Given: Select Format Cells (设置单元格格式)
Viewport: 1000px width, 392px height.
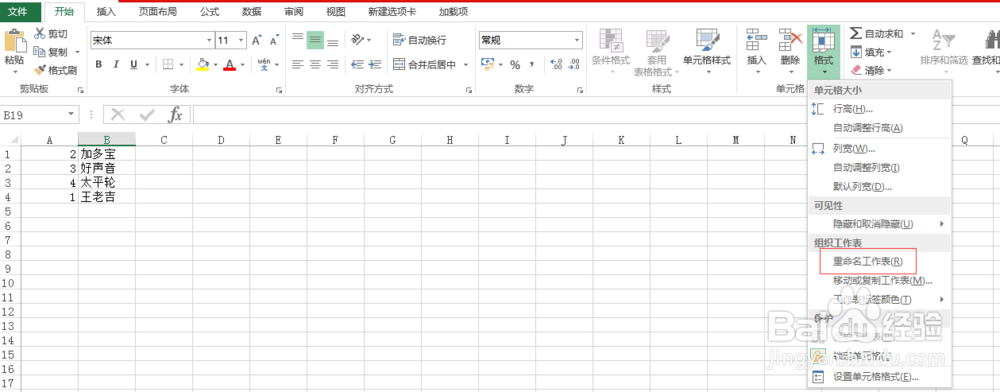Looking at the screenshot, I should [879, 377].
